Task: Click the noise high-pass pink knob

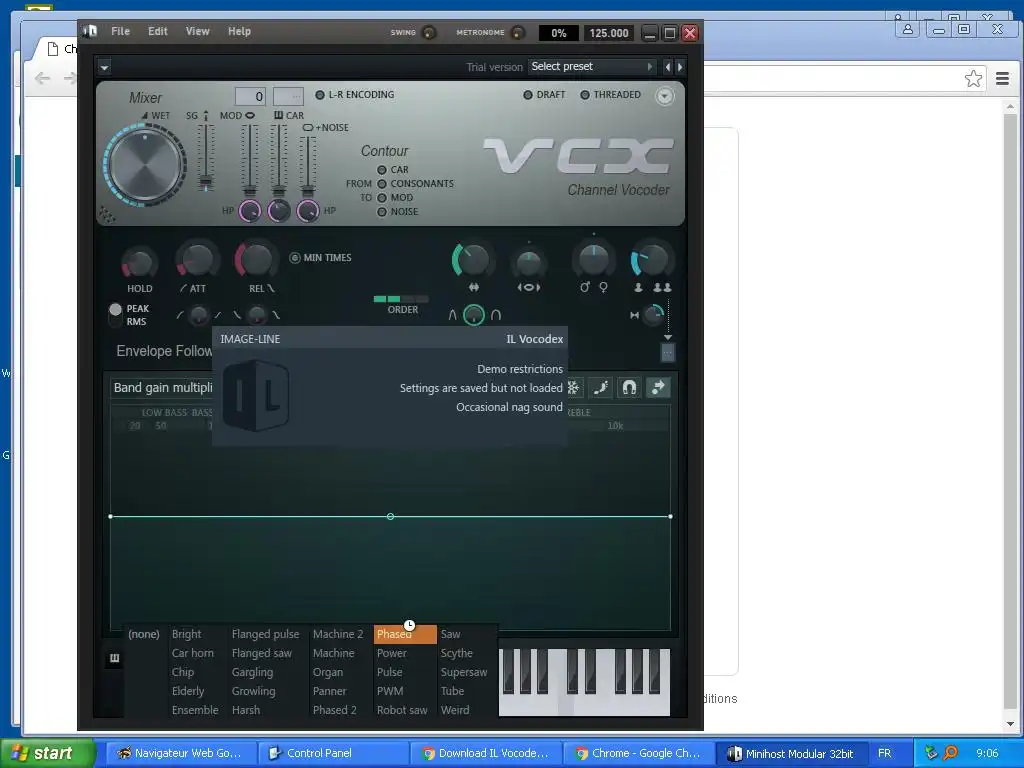Action: pos(308,211)
